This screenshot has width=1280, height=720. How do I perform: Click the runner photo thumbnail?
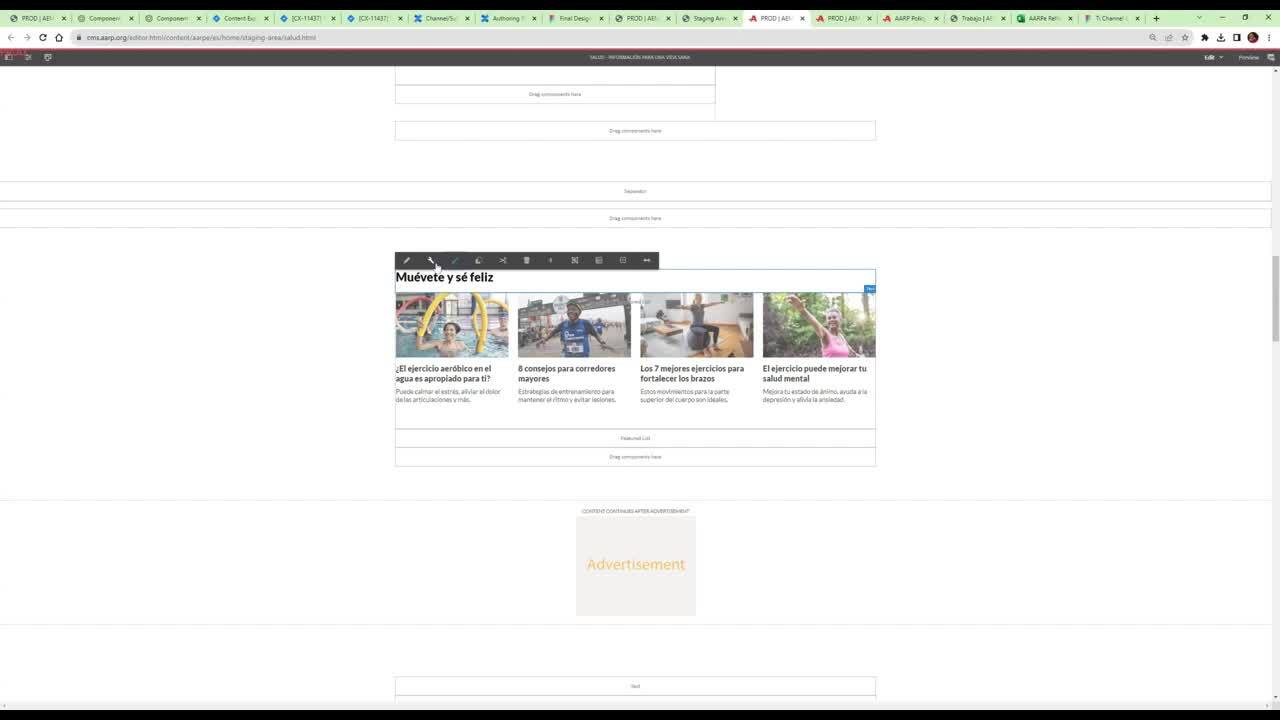tap(574, 325)
